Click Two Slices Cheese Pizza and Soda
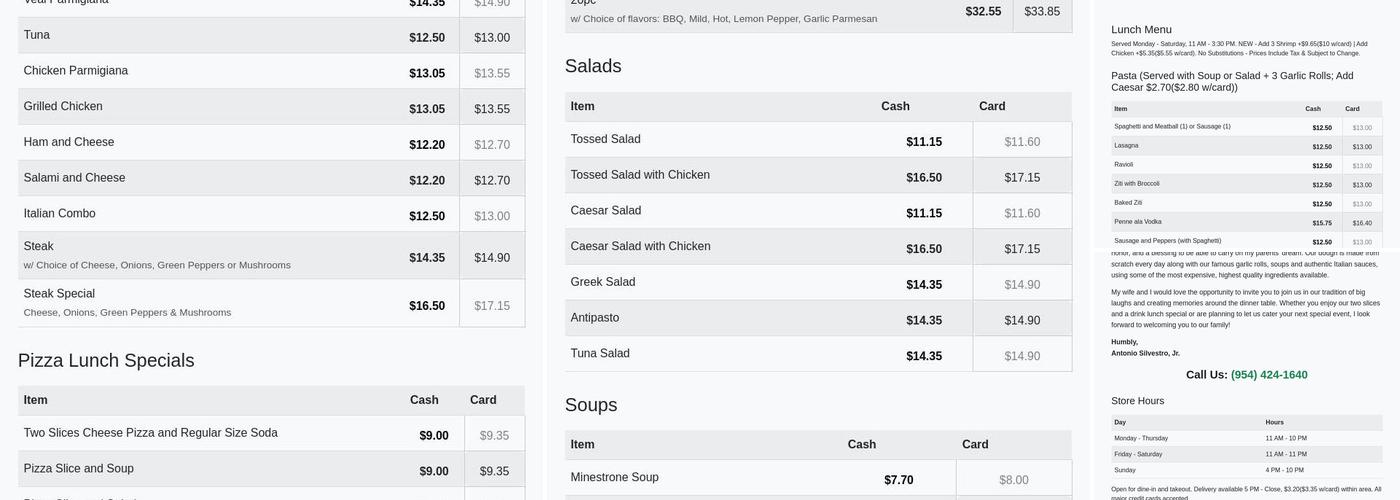 click(151, 433)
